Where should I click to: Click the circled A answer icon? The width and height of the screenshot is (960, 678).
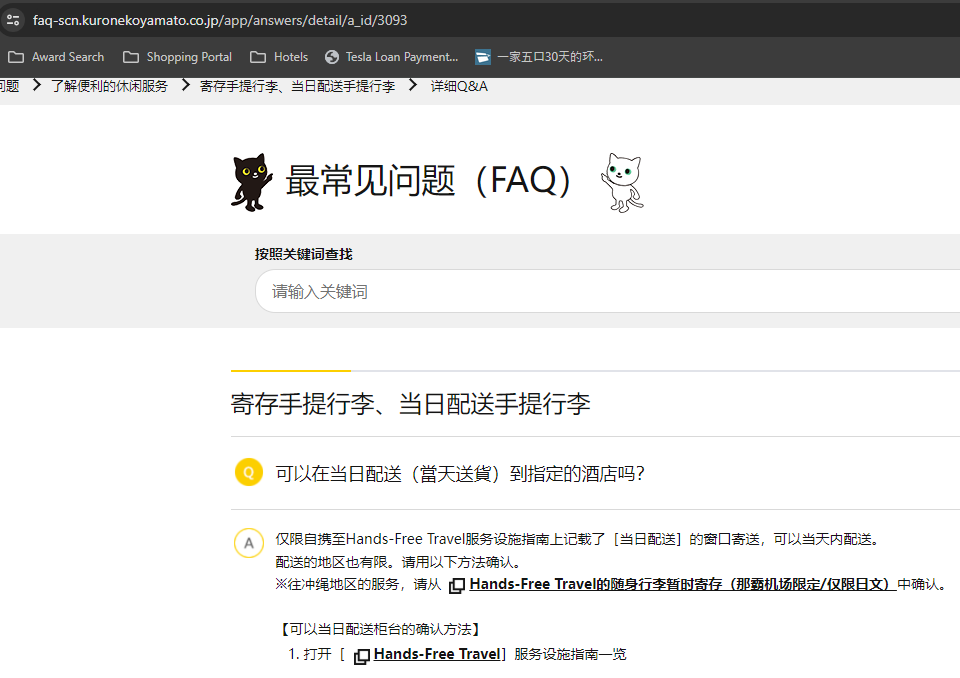249,542
